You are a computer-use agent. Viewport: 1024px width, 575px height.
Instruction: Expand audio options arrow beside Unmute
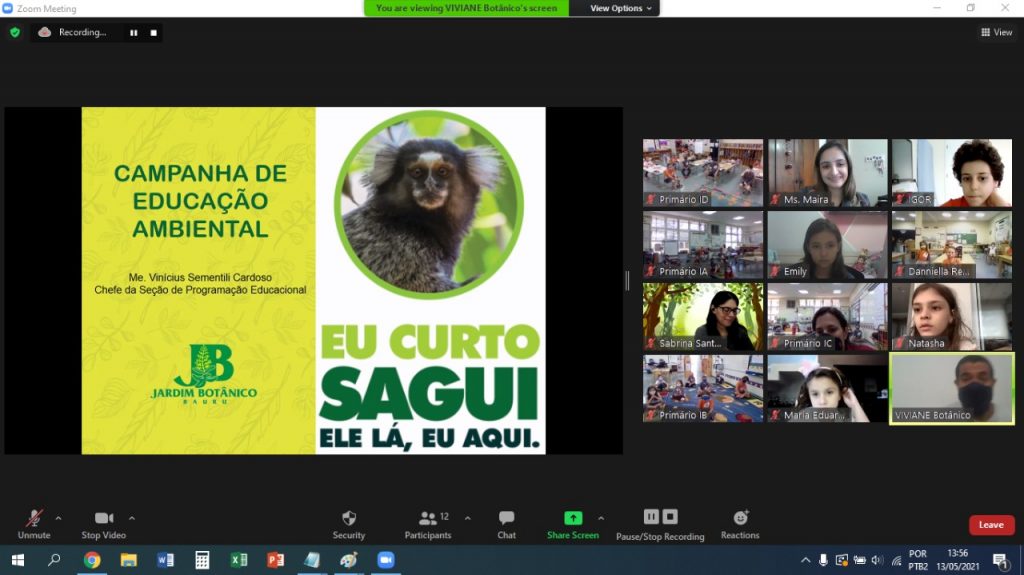(58, 518)
